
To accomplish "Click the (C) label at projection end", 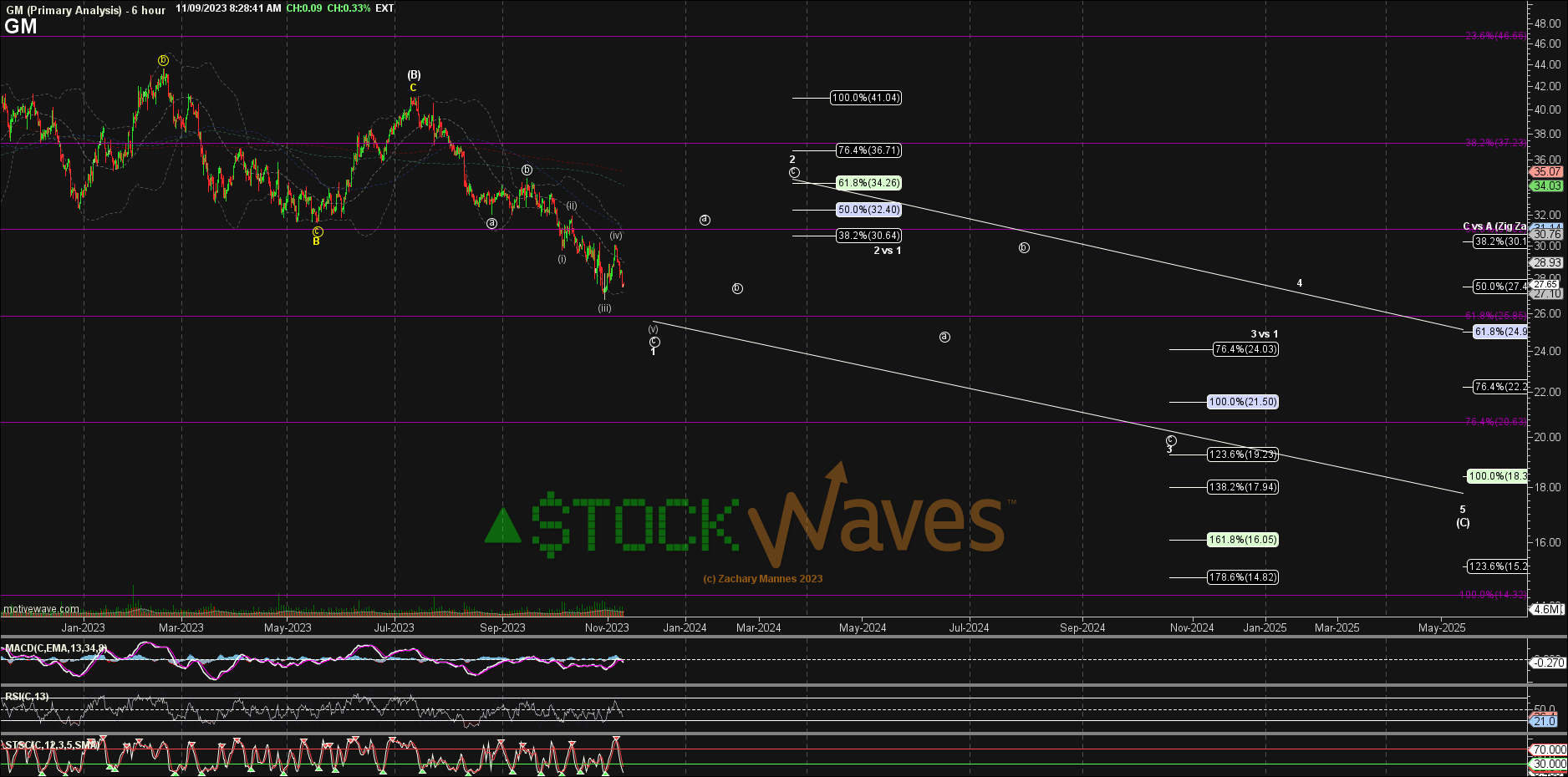I will point(1463,523).
